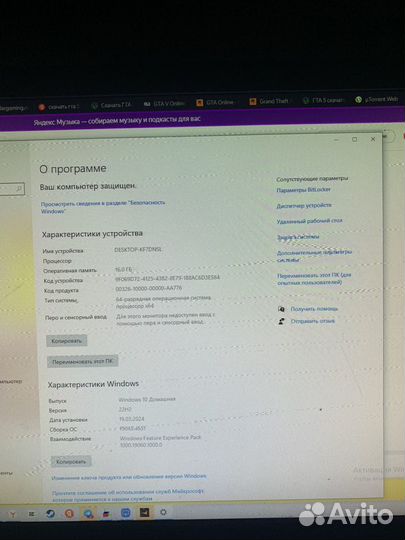Click the 'Отправить отзыв' feedback icon

(281, 321)
